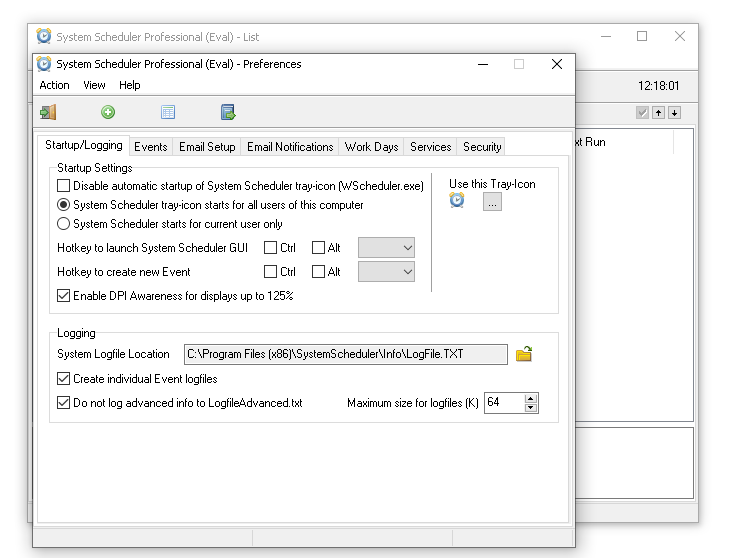Select tray-icon starts for all users radio
This screenshot has height=558, width=732.
point(63,205)
